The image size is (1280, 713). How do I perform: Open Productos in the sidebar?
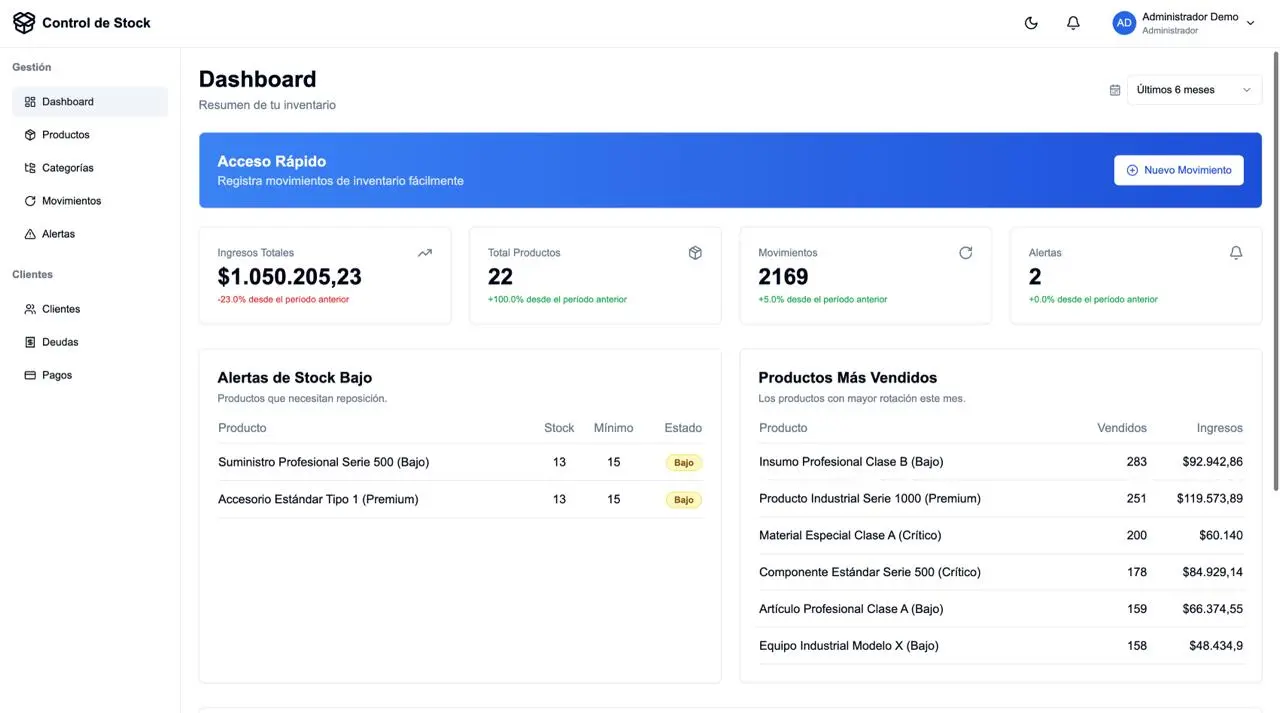tap(66, 135)
